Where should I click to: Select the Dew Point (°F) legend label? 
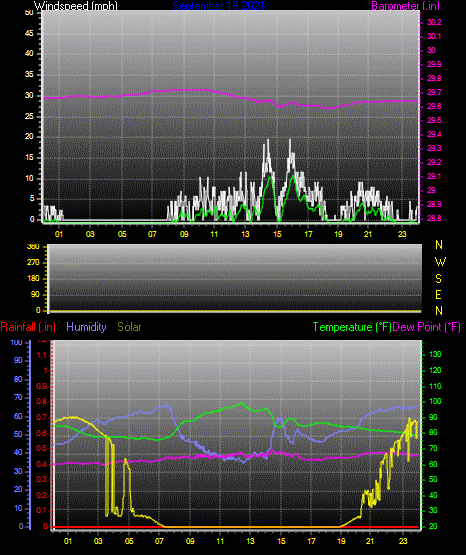pyautogui.click(x=427, y=327)
